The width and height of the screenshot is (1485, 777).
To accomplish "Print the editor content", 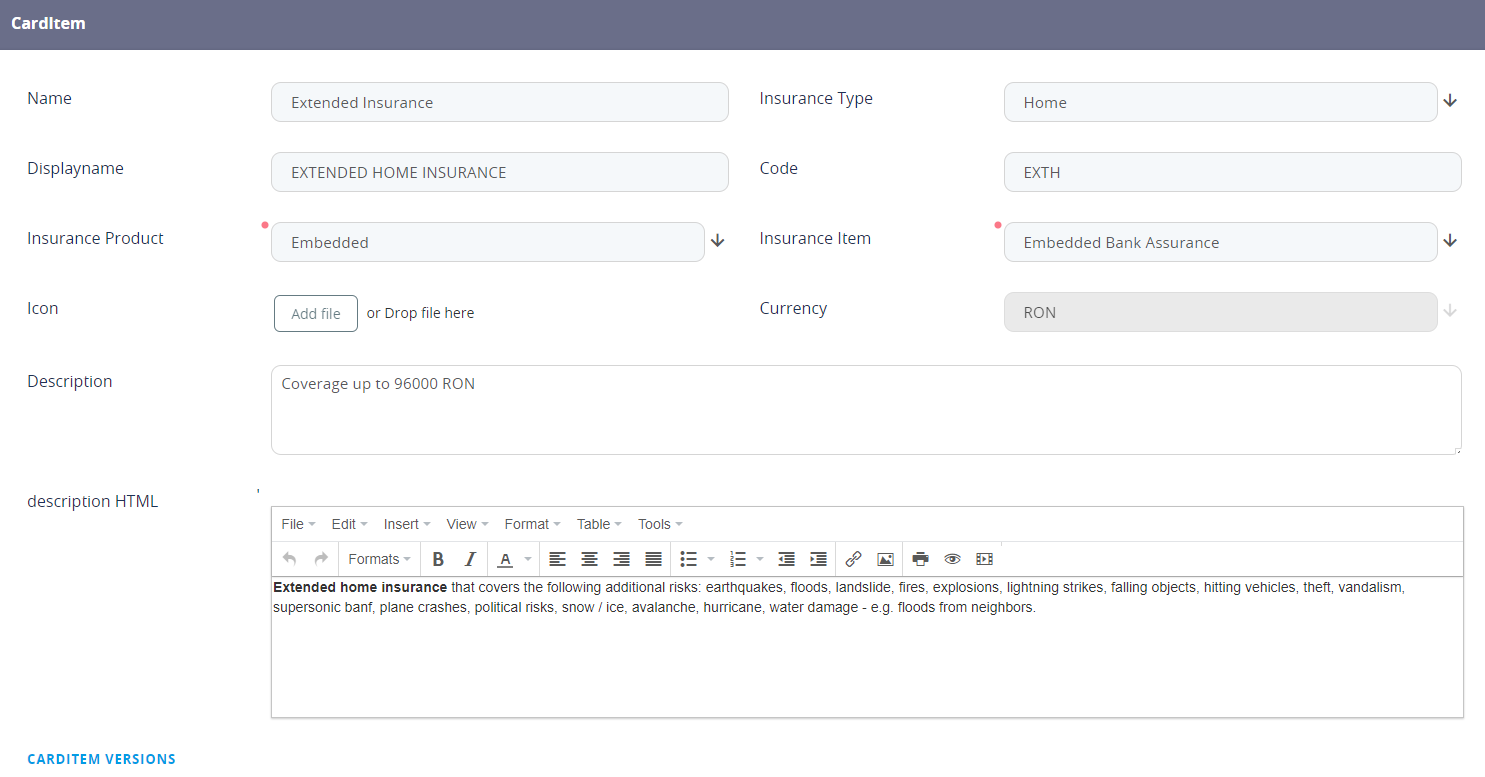I will point(920,559).
